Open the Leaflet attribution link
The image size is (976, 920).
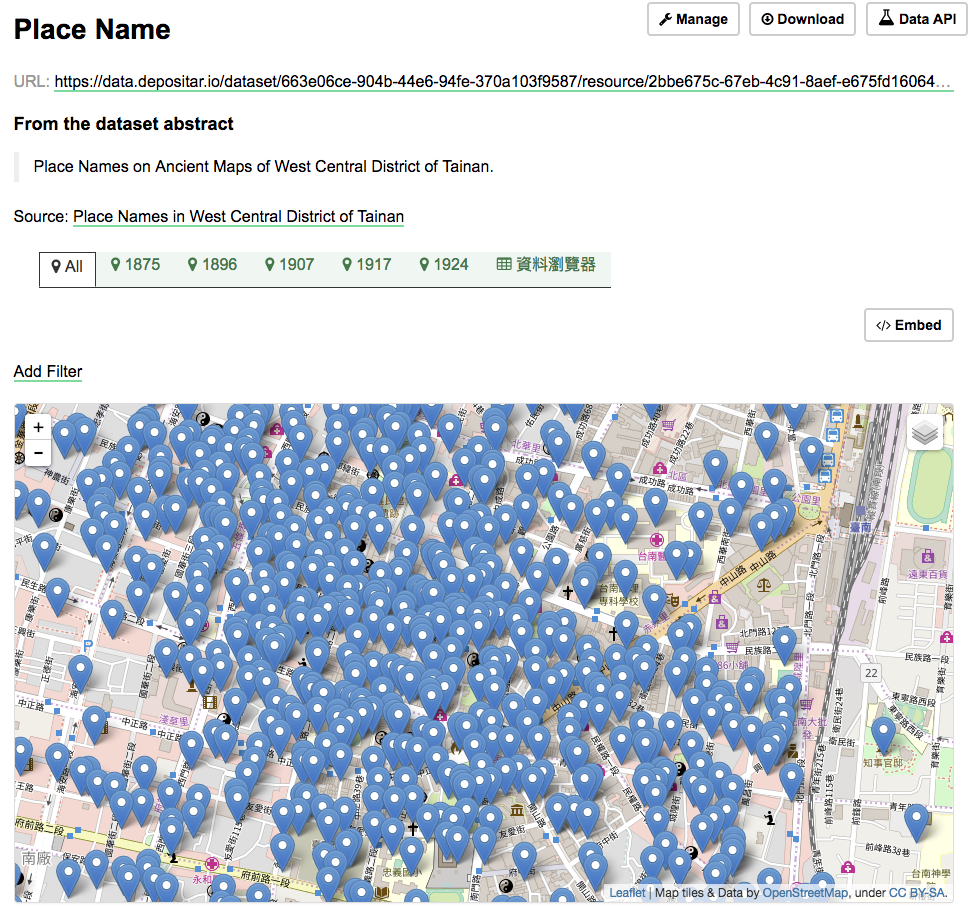click(x=627, y=893)
